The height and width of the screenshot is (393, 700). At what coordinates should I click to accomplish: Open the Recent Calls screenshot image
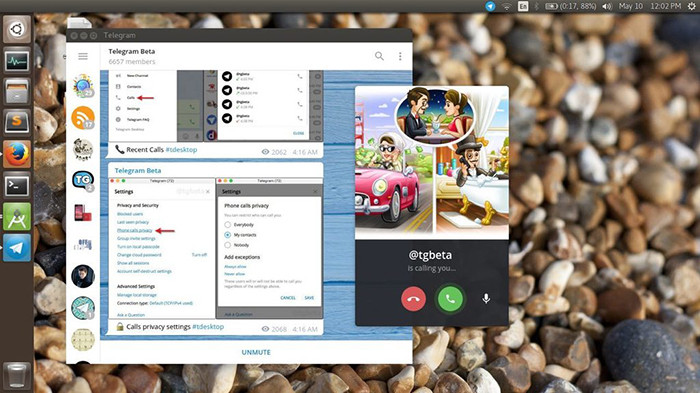point(216,106)
